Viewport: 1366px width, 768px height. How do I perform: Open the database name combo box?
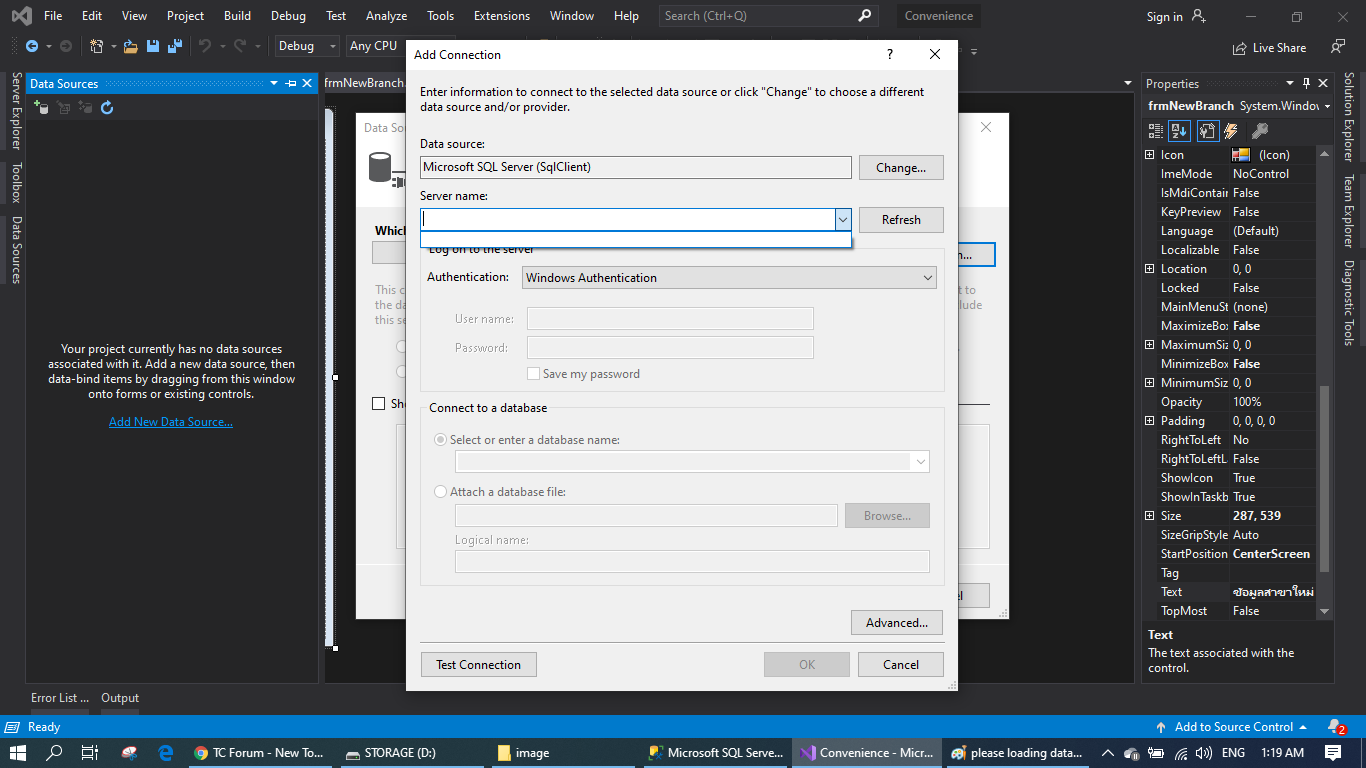coord(692,461)
